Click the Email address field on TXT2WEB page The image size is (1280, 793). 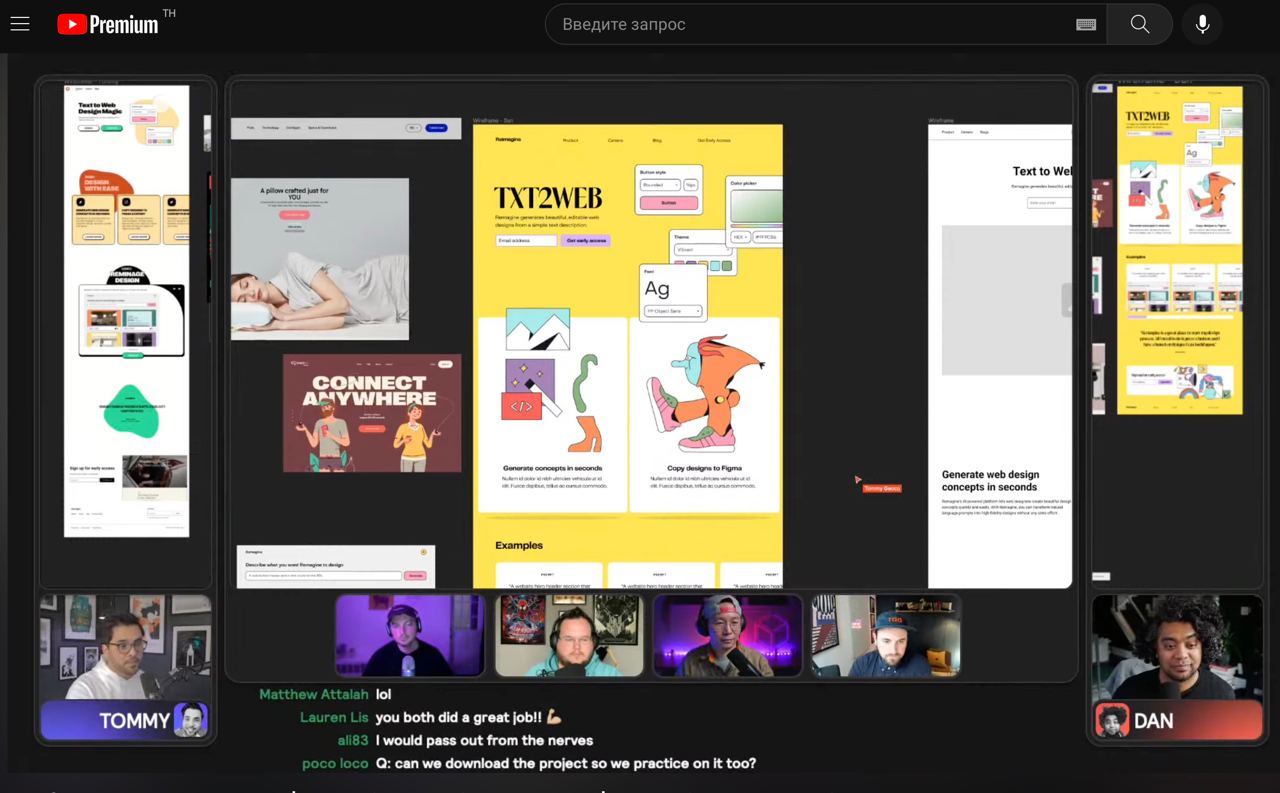click(526, 241)
